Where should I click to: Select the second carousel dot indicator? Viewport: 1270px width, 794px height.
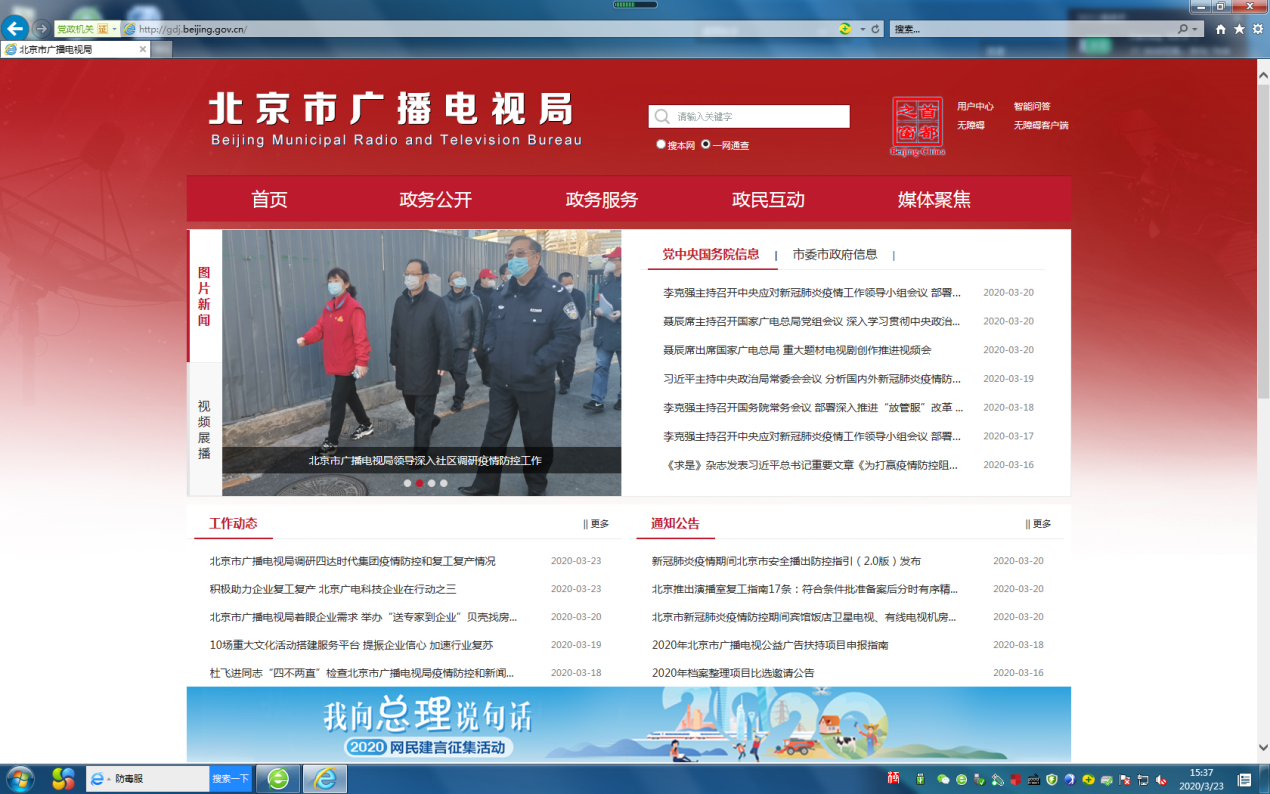click(x=419, y=483)
